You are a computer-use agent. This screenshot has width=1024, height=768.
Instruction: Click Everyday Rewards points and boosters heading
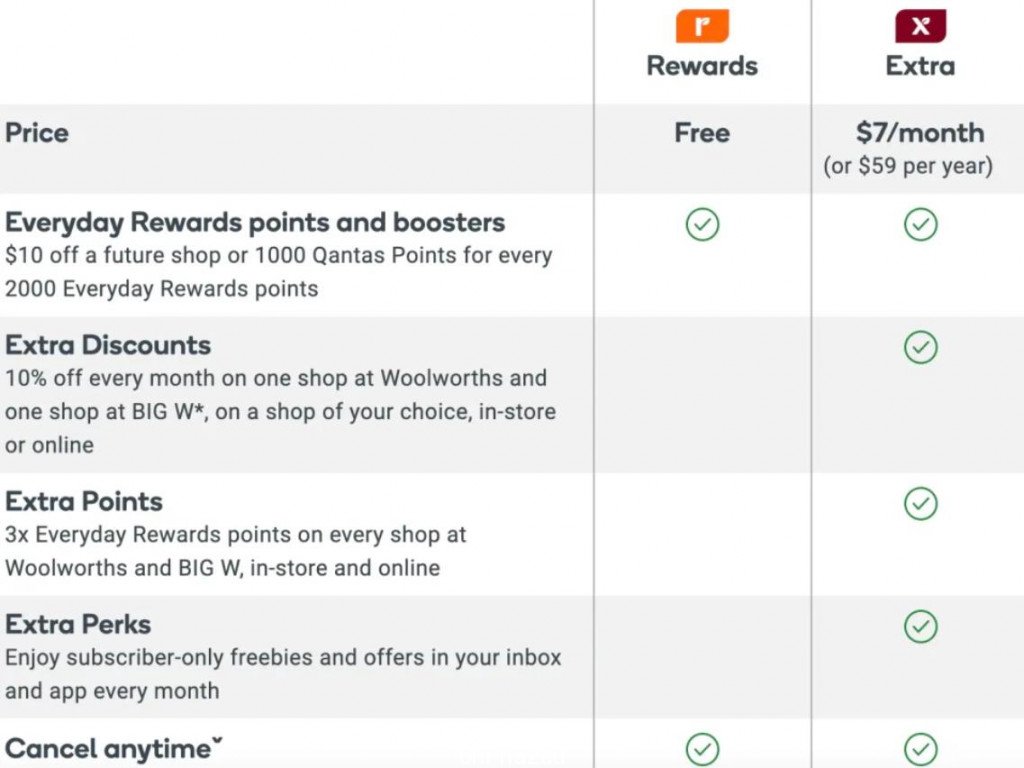(x=255, y=223)
